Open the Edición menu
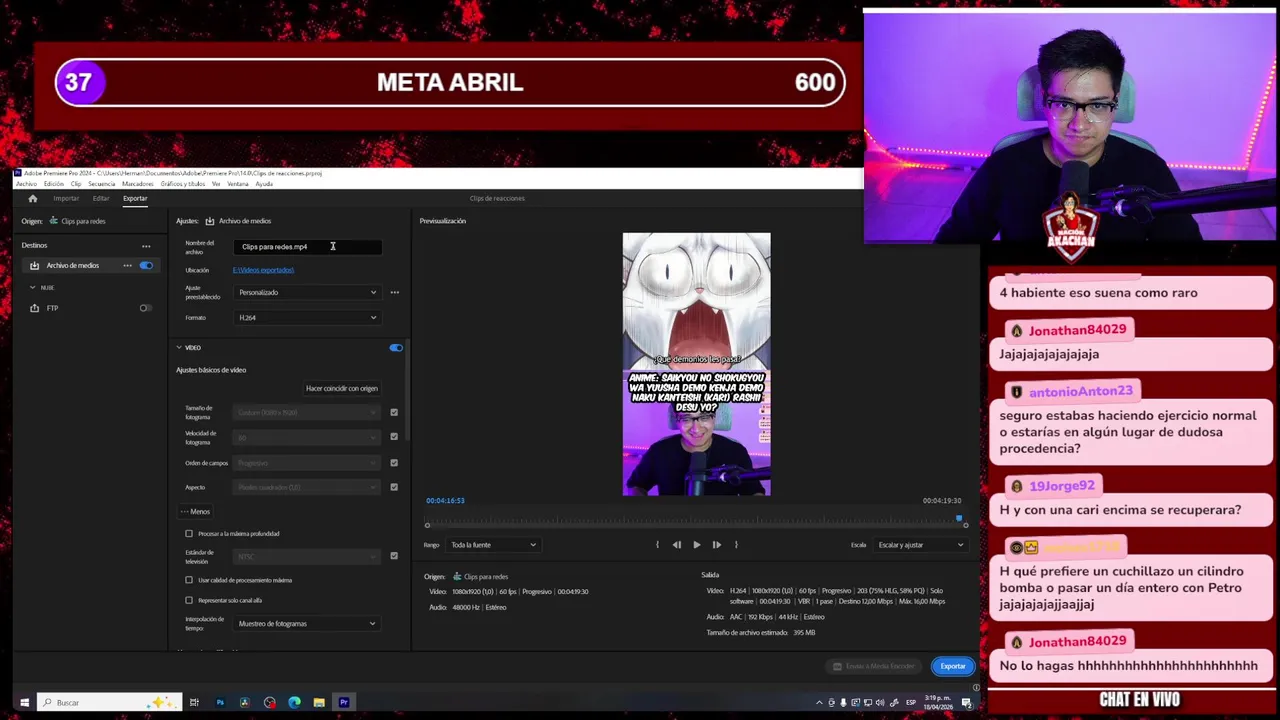This screenshot has width=1280, height=720. (x=53, y=184)
